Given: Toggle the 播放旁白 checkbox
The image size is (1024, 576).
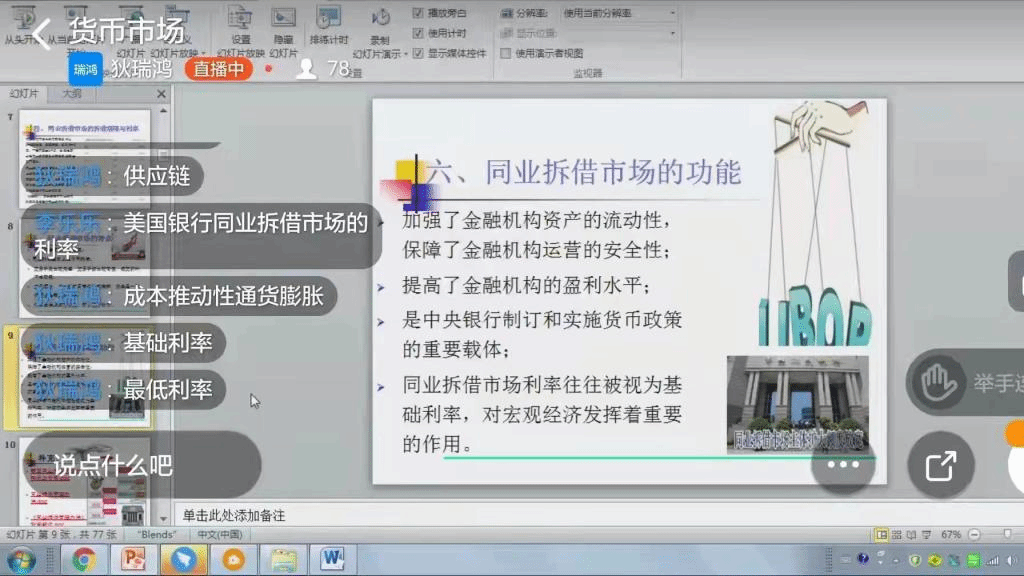Looking at the screenshot, I should pyautogui.click(x=418, y=13).
